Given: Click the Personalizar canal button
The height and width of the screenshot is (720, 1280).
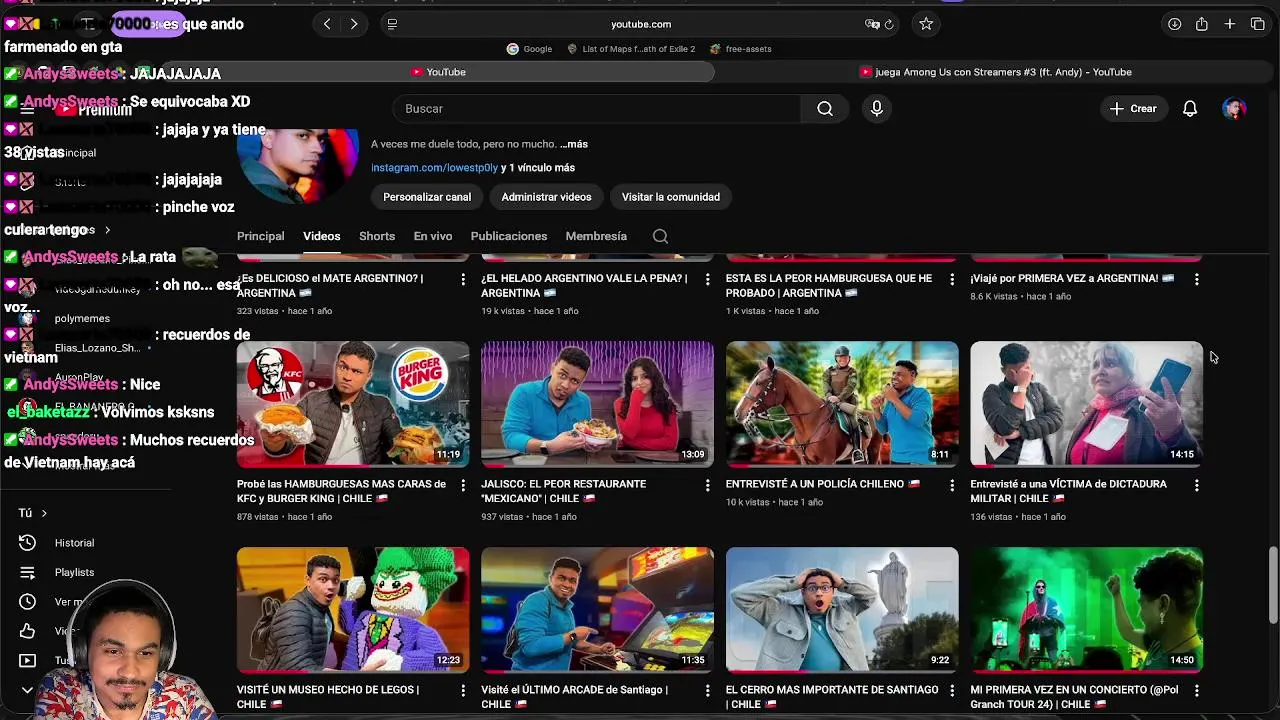Looking at the screenshot, I should pyautogui.click(x=427, y=197).
